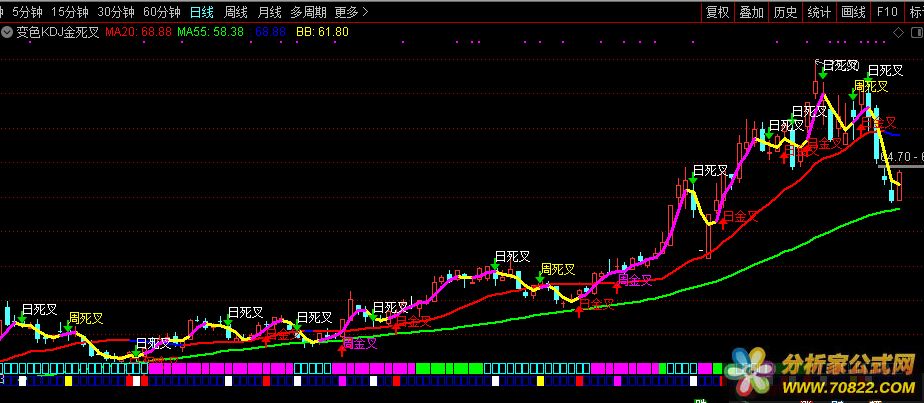Screen dimensions: 924x403
Task: Activate the 画线 drawing tool button
Action: pos(853,12)
